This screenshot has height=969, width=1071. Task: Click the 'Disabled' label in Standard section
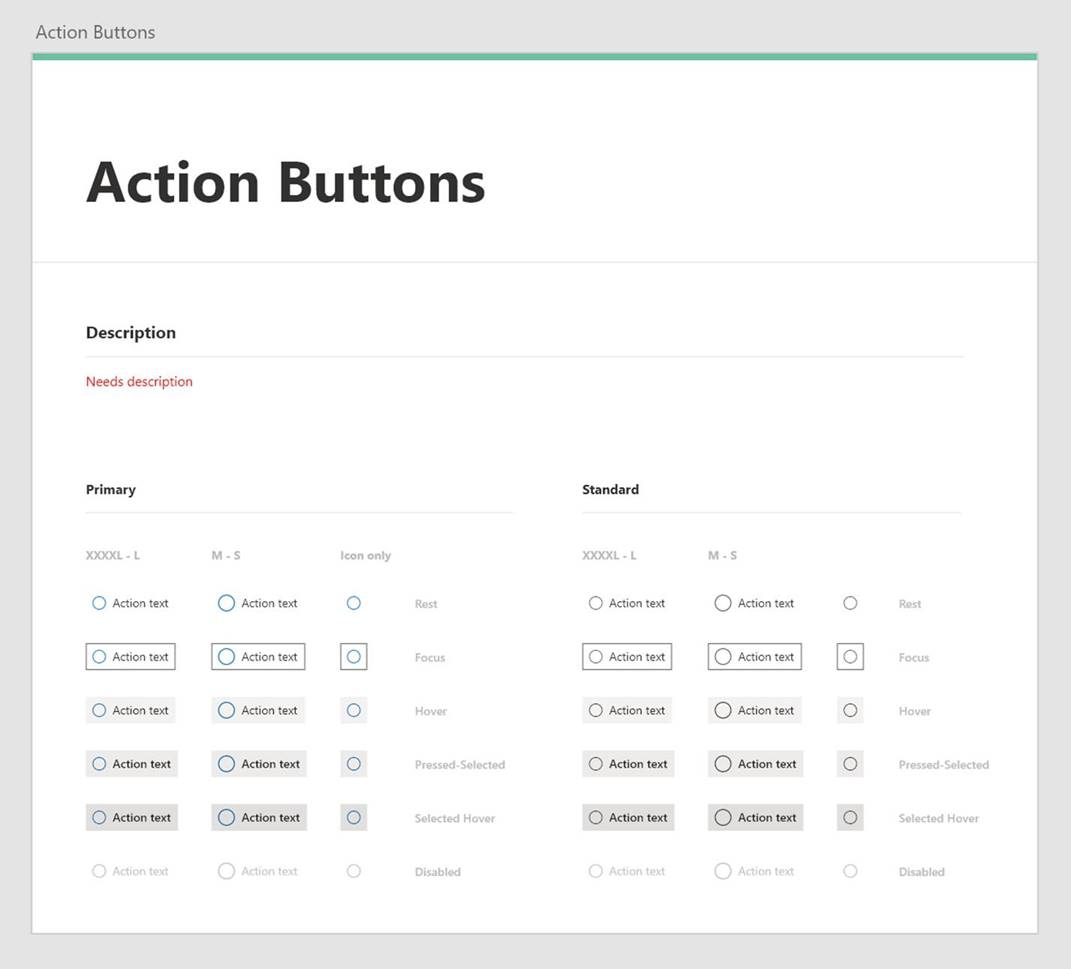[x=922, y=871]
